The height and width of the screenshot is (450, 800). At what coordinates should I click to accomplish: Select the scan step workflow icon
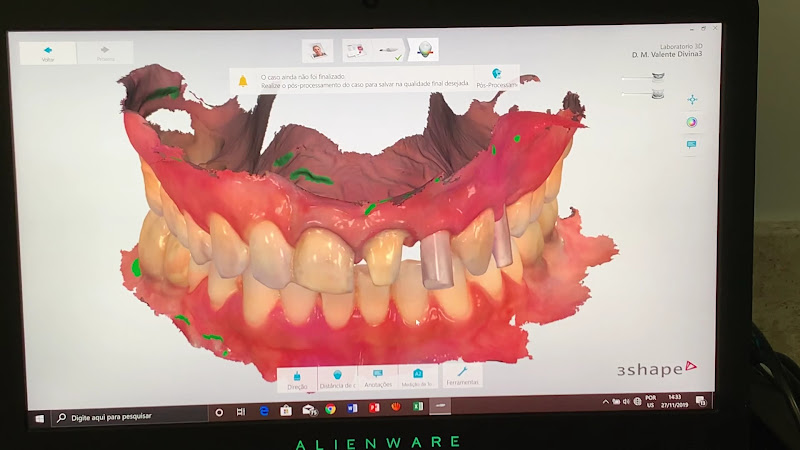[390, 50]
